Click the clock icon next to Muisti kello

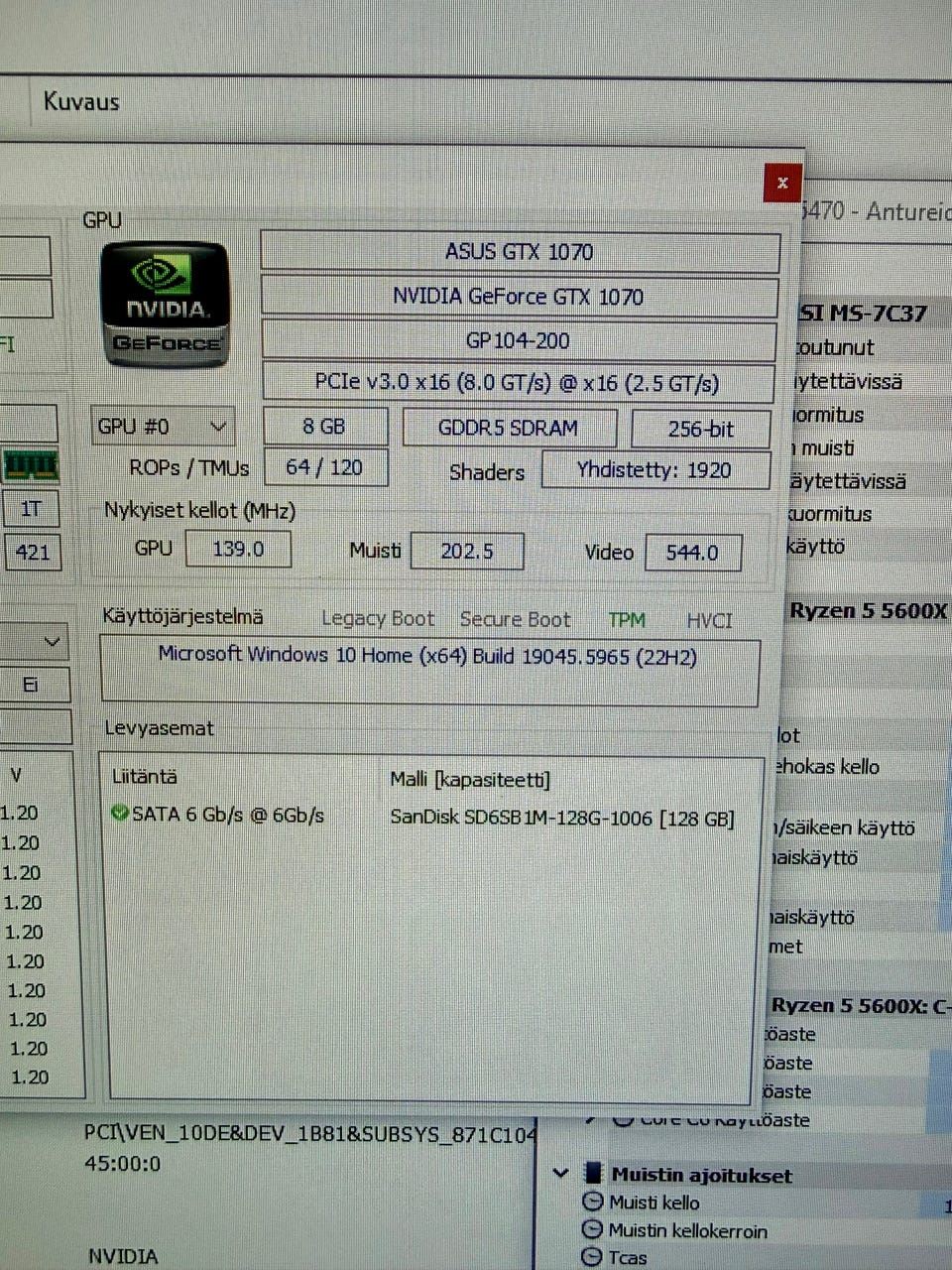click(593, 1202)
